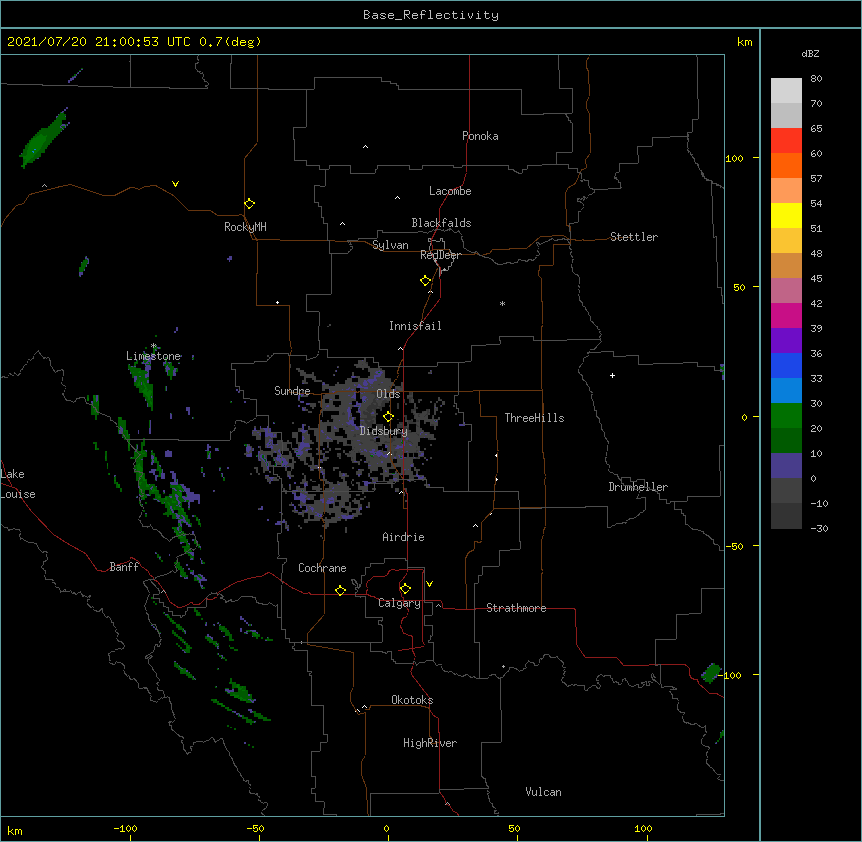Click the HighRiver label

click(x=430, y=743)
